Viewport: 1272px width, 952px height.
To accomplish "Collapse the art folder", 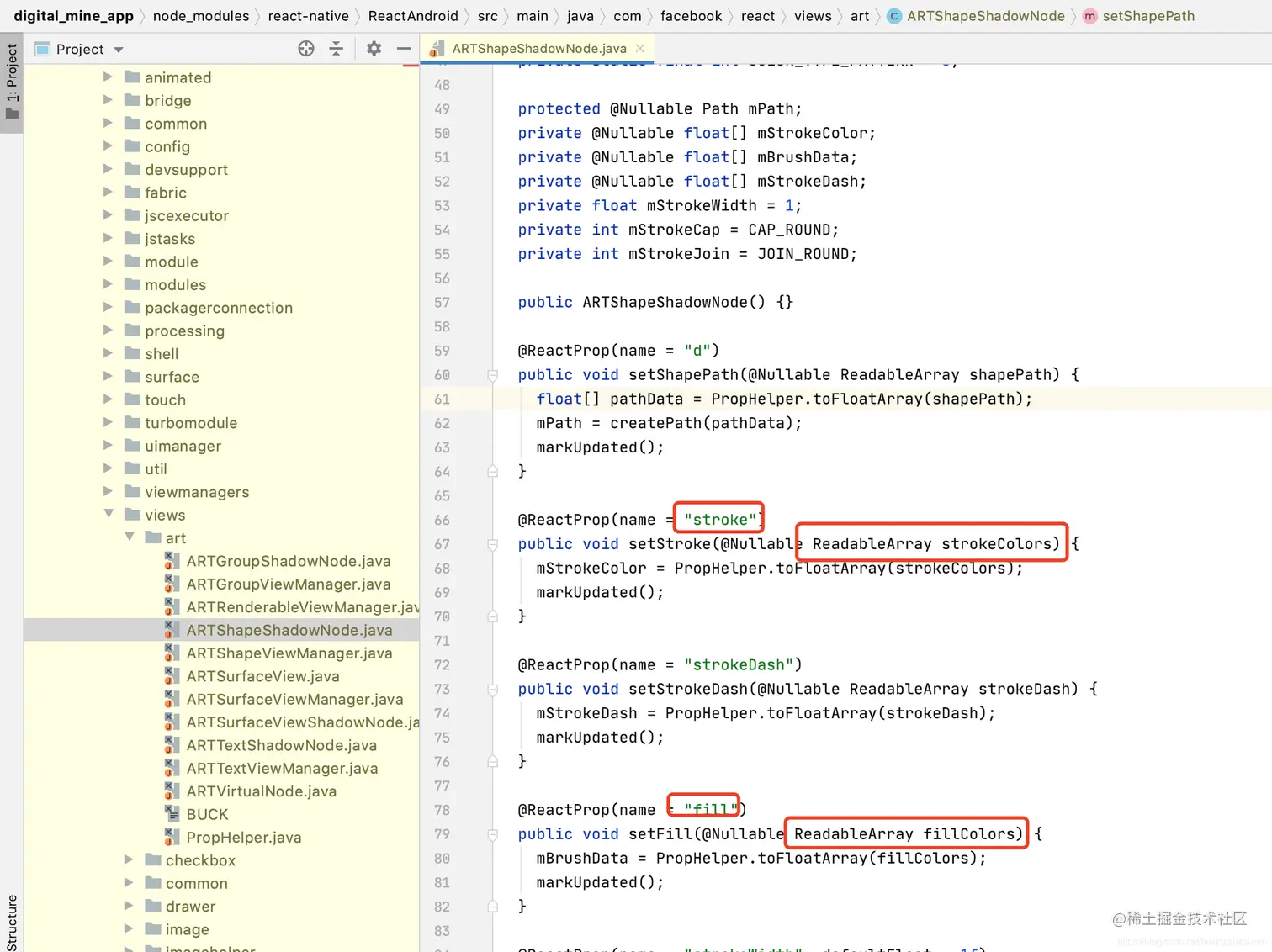I will [130, 537].
